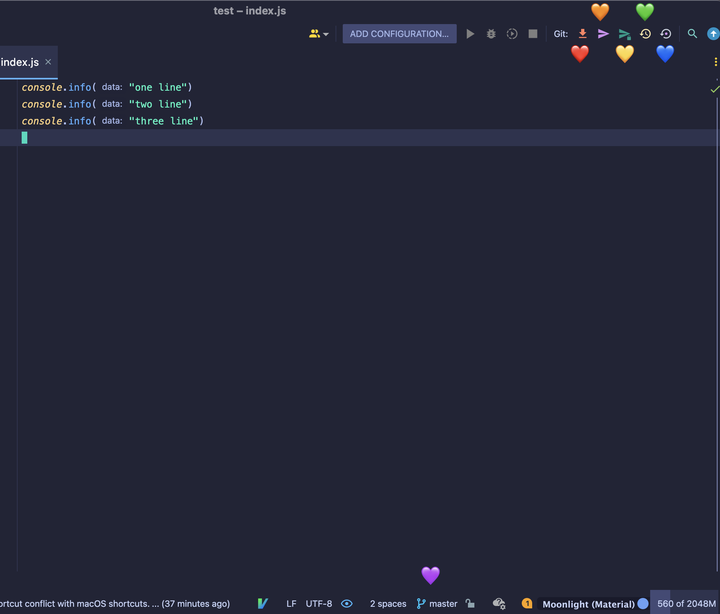Click the ADD CONFIGURATION button
720x614 pixels.
399,34
